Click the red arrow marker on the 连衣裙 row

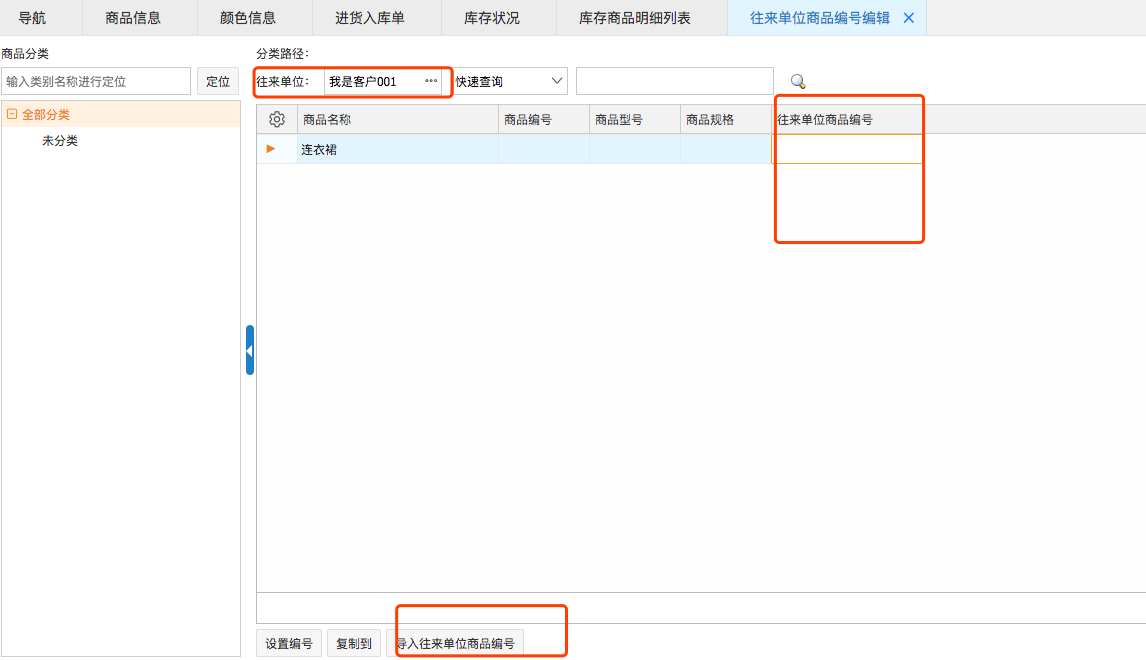tap(270, 148)
